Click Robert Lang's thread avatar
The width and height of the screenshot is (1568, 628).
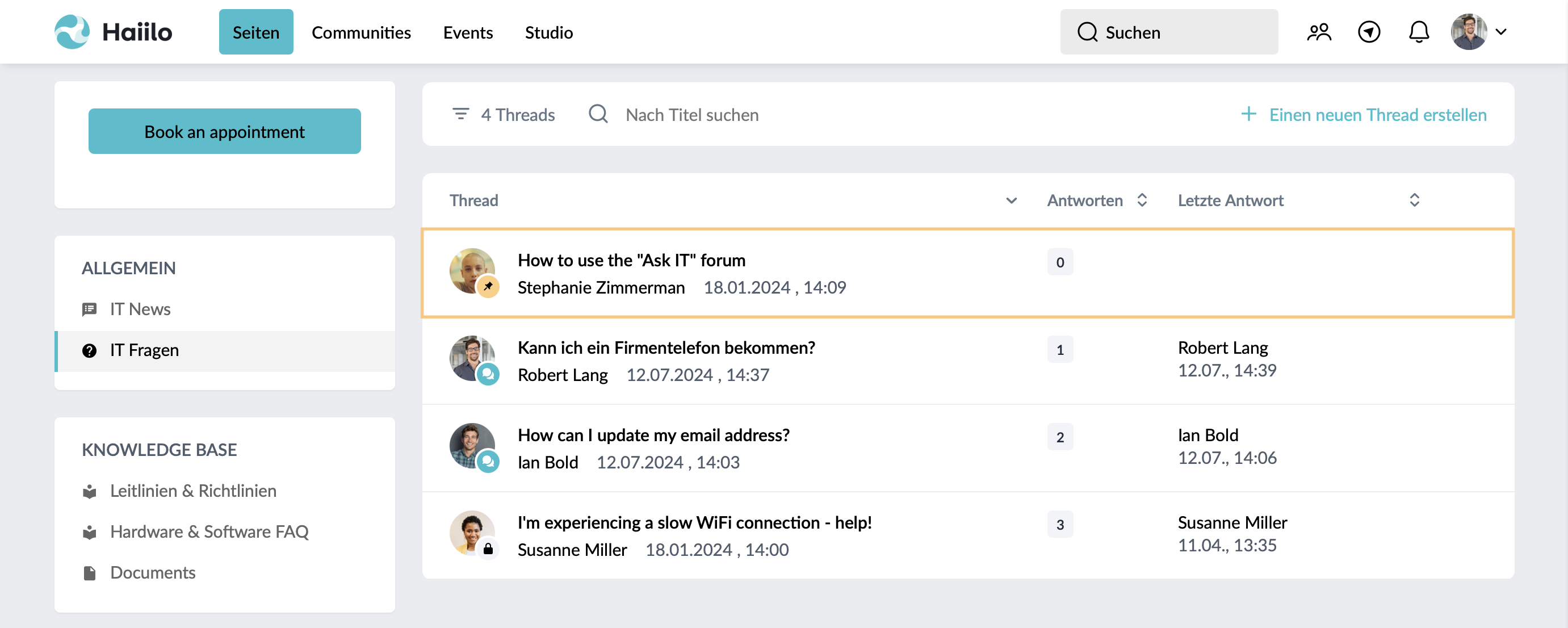(472, 358)
